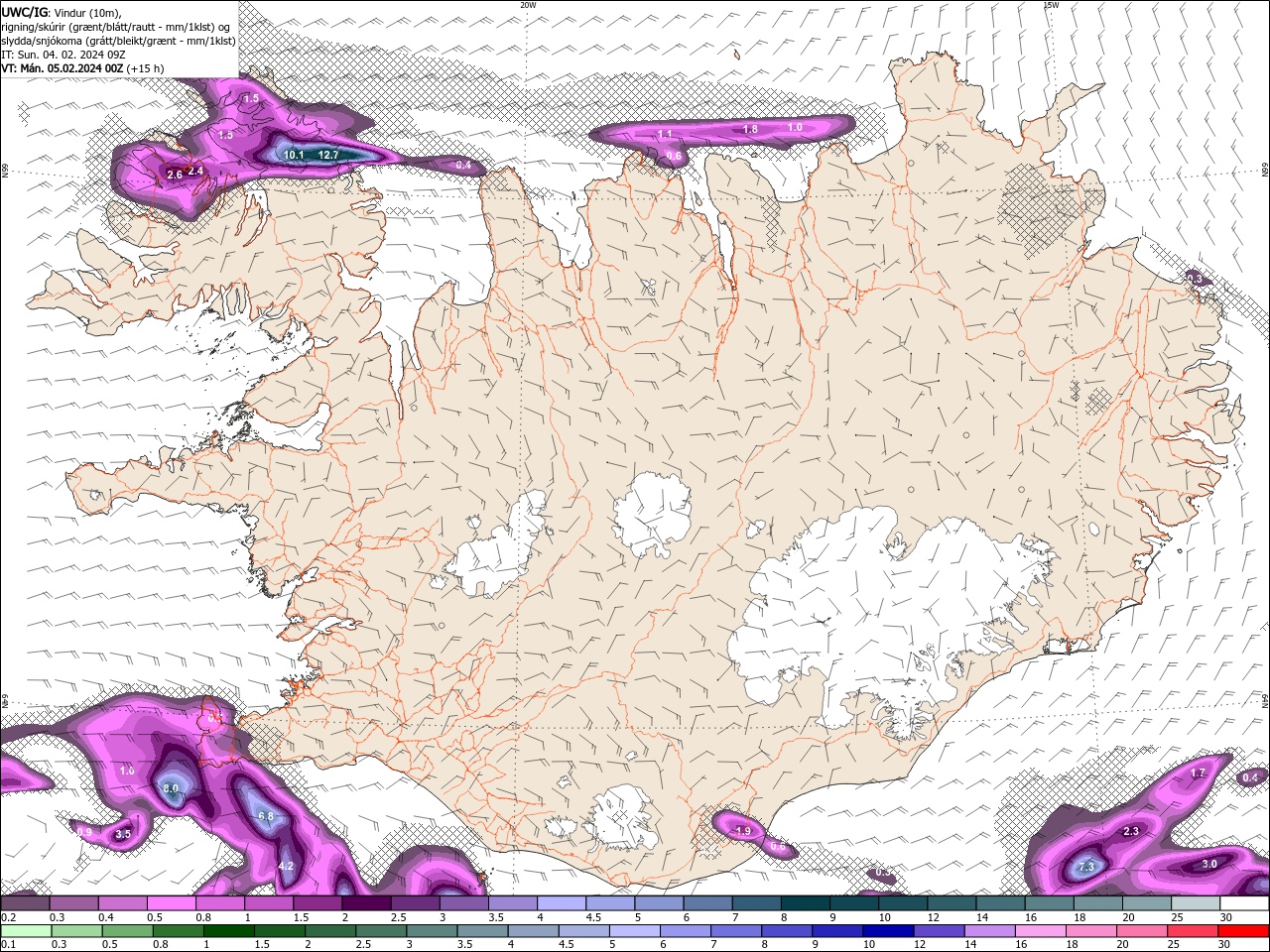Select the 1.7 value in the southeast
This screenshot has height=952, width=1270.
click(x=1198, y=773)
